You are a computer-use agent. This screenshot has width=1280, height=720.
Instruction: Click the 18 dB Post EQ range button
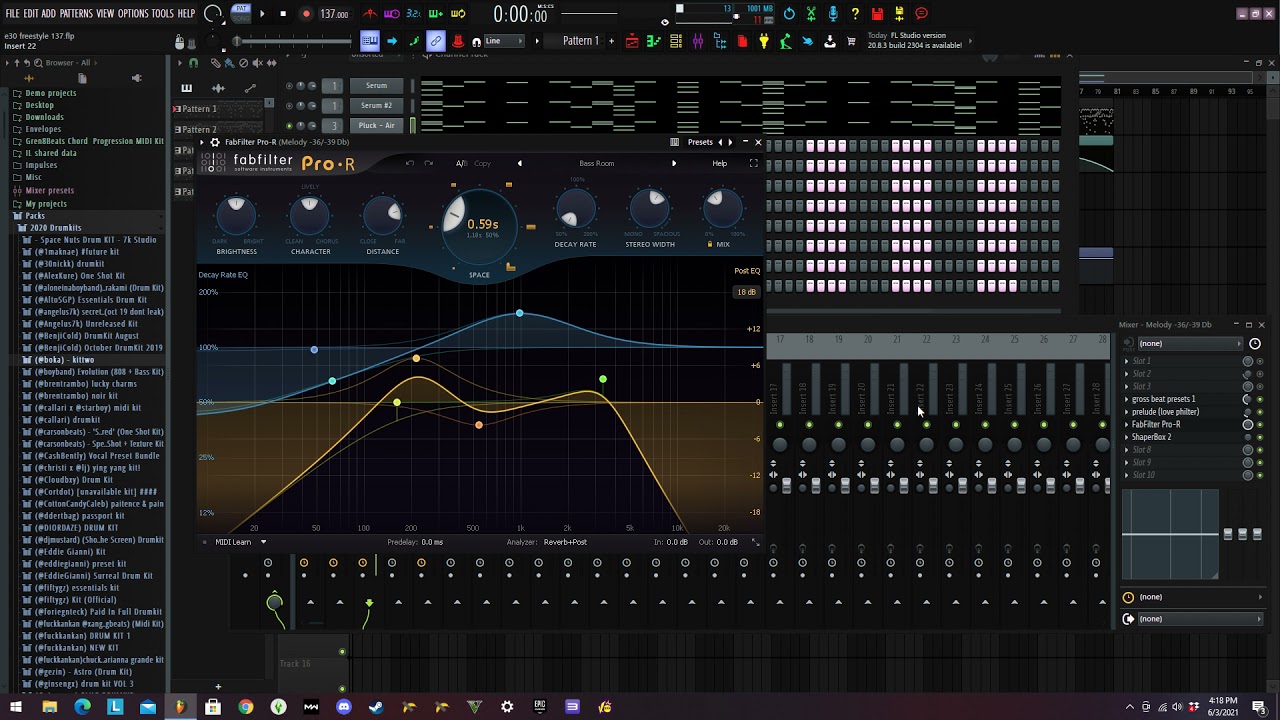[746, 292]
